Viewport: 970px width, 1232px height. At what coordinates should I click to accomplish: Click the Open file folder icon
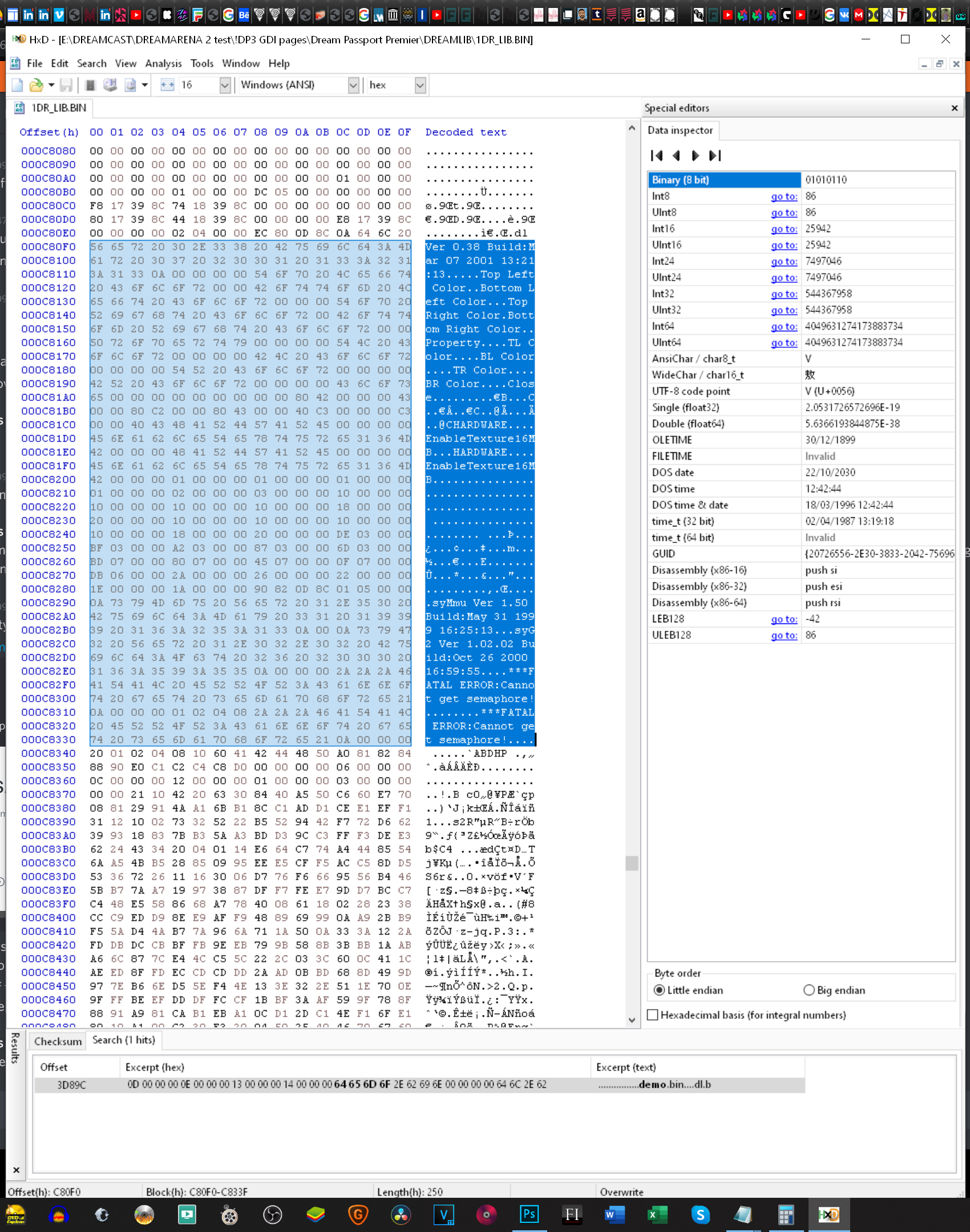point(36,85)
